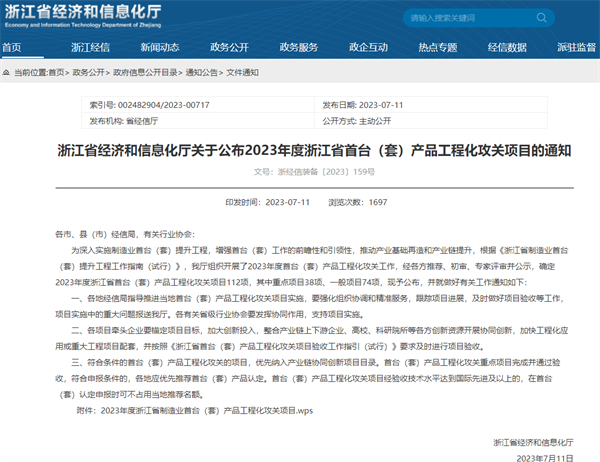Click the breadcrumb location icon

click(7, 73)
